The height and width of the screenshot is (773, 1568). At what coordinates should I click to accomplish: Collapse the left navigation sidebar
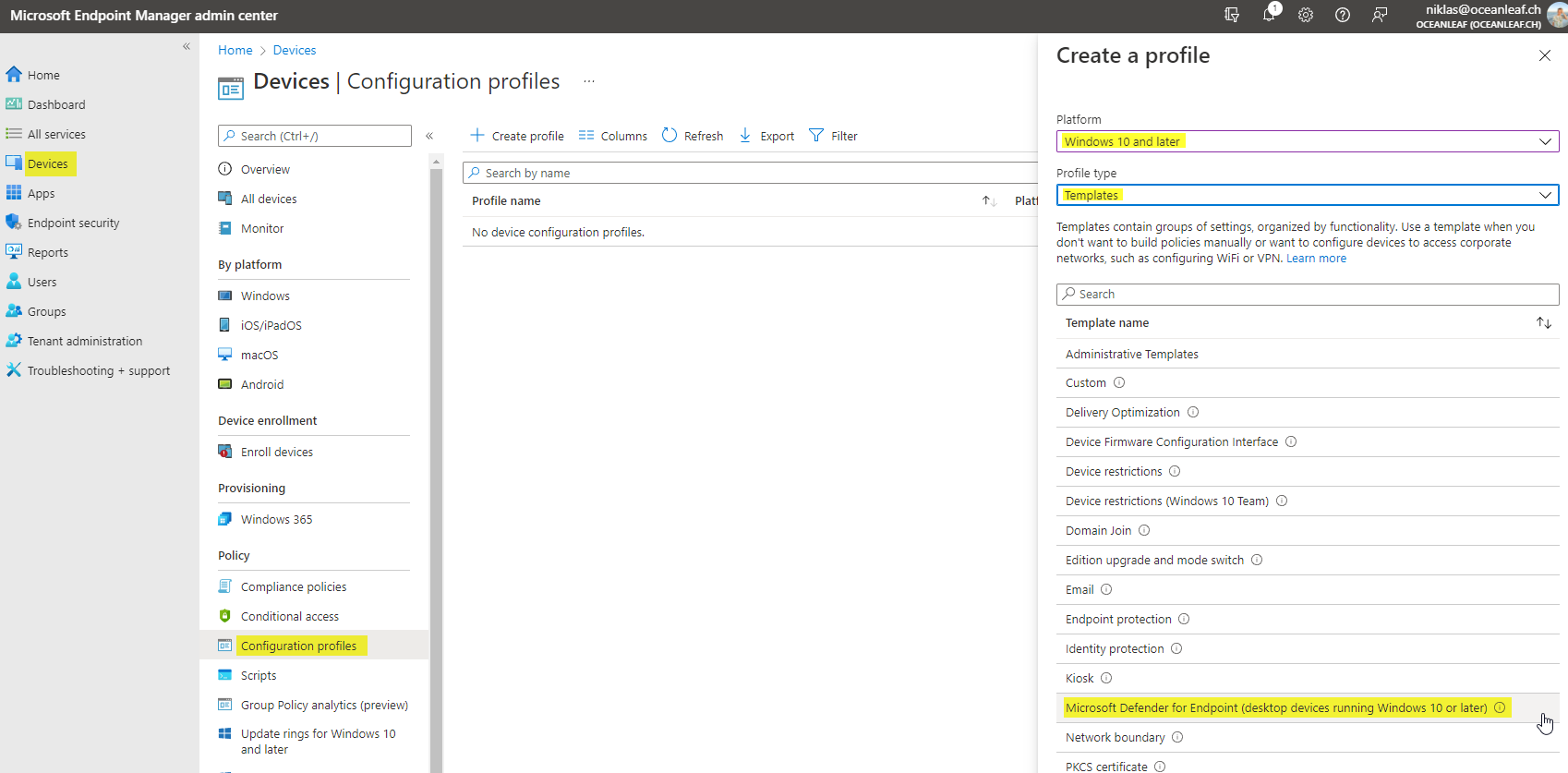[x=187, y=46]
